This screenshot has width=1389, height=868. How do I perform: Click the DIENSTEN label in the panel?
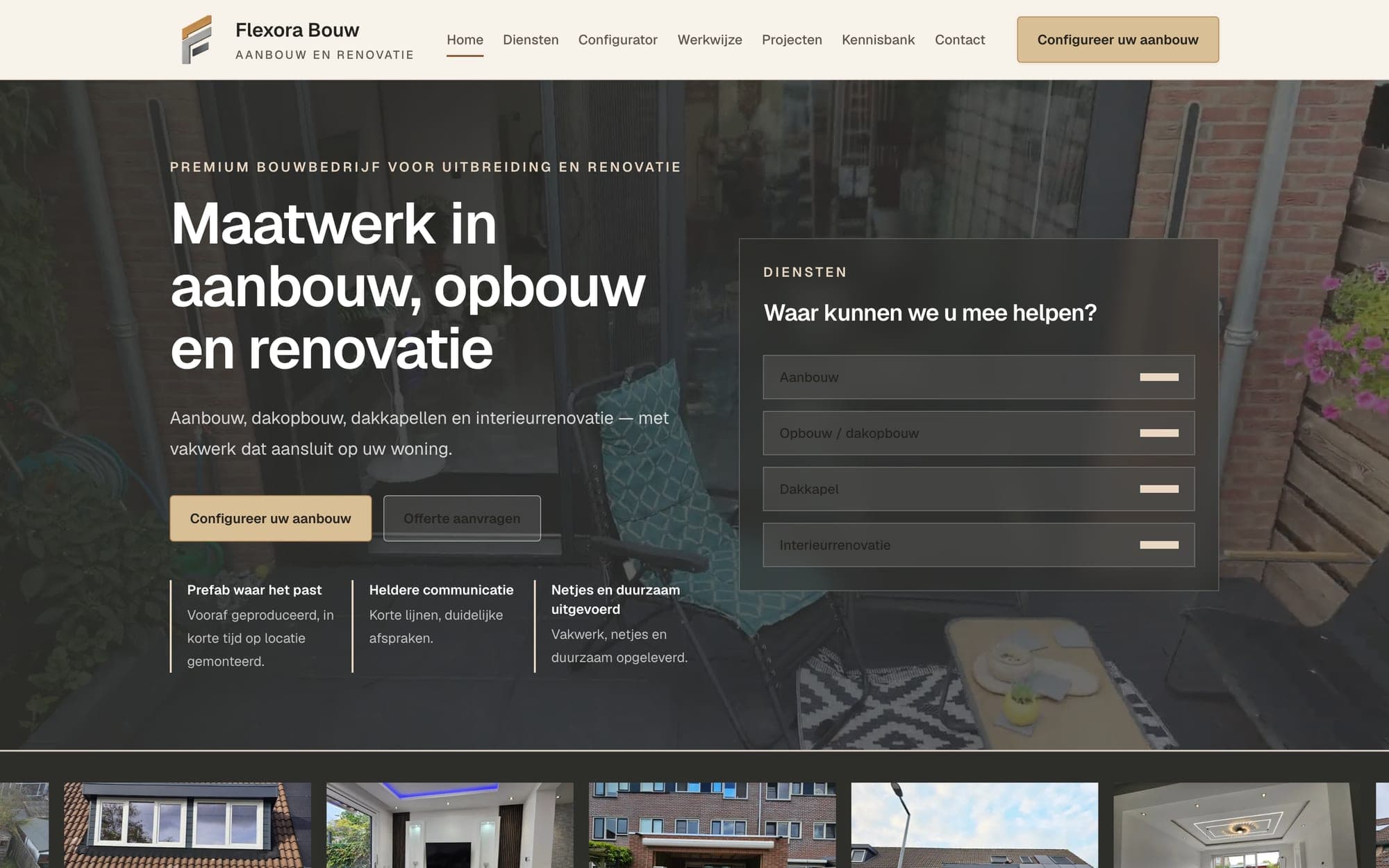(805, 272)
